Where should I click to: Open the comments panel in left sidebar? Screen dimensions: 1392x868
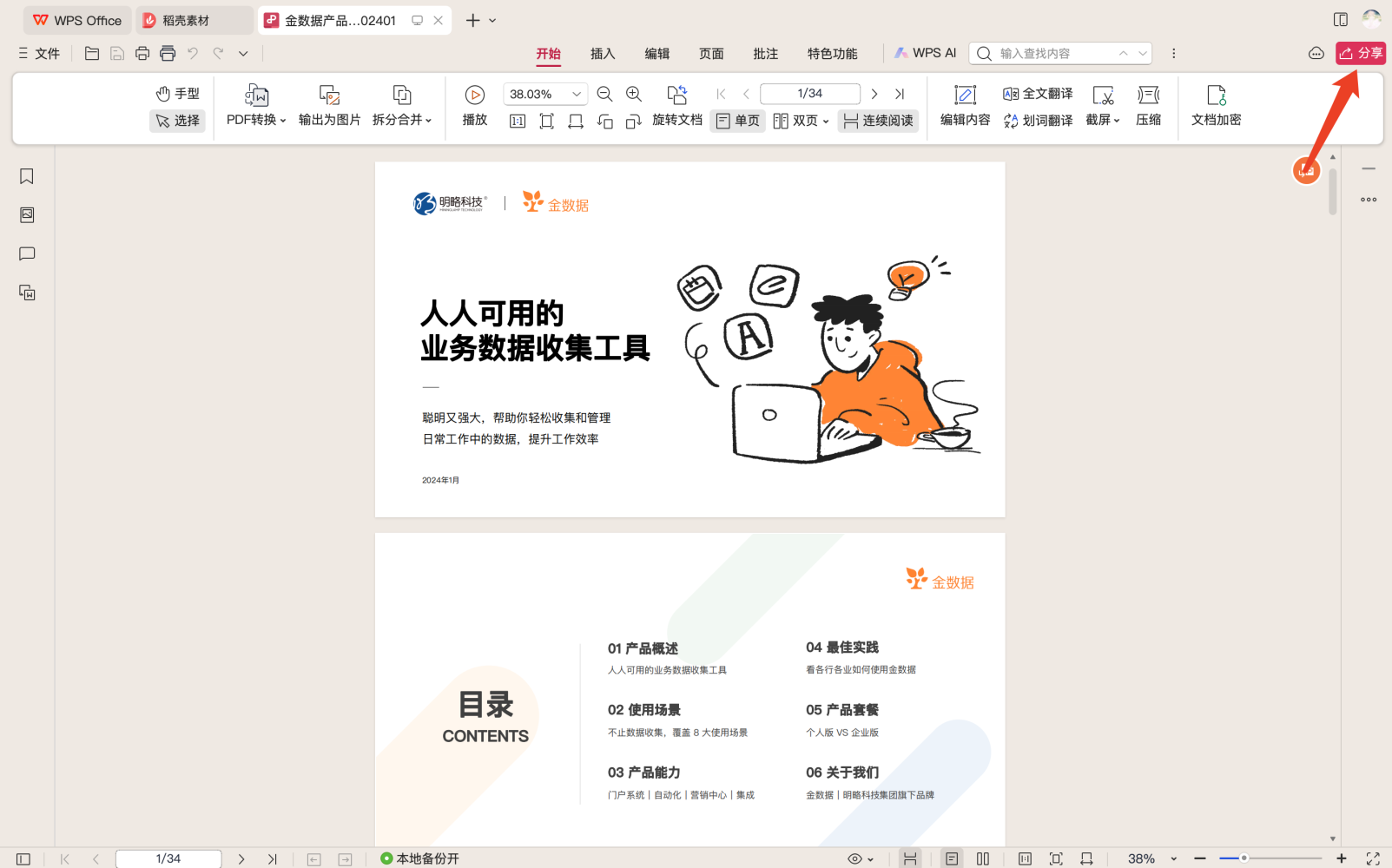[27, 253]
